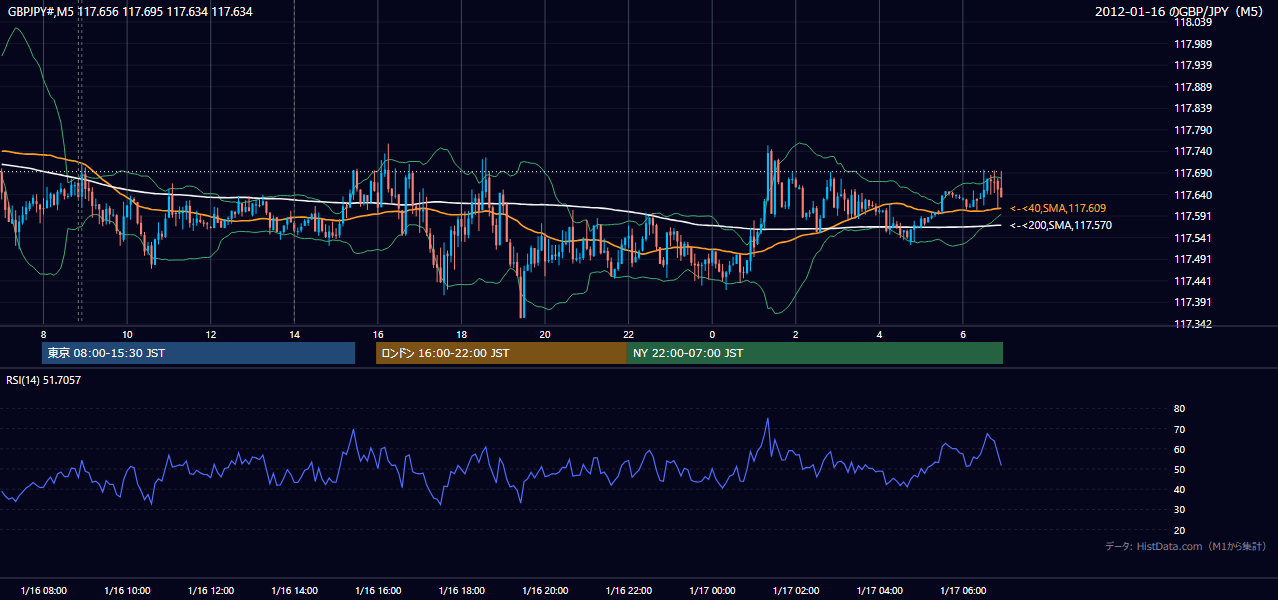Click price axis label 117.889
This screenshot has height=600, width=1278.
pos(1192,87)
